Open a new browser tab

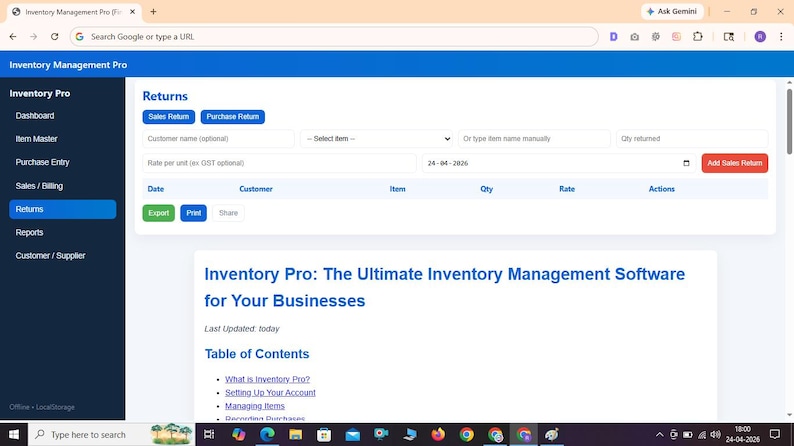pos(153,12)
